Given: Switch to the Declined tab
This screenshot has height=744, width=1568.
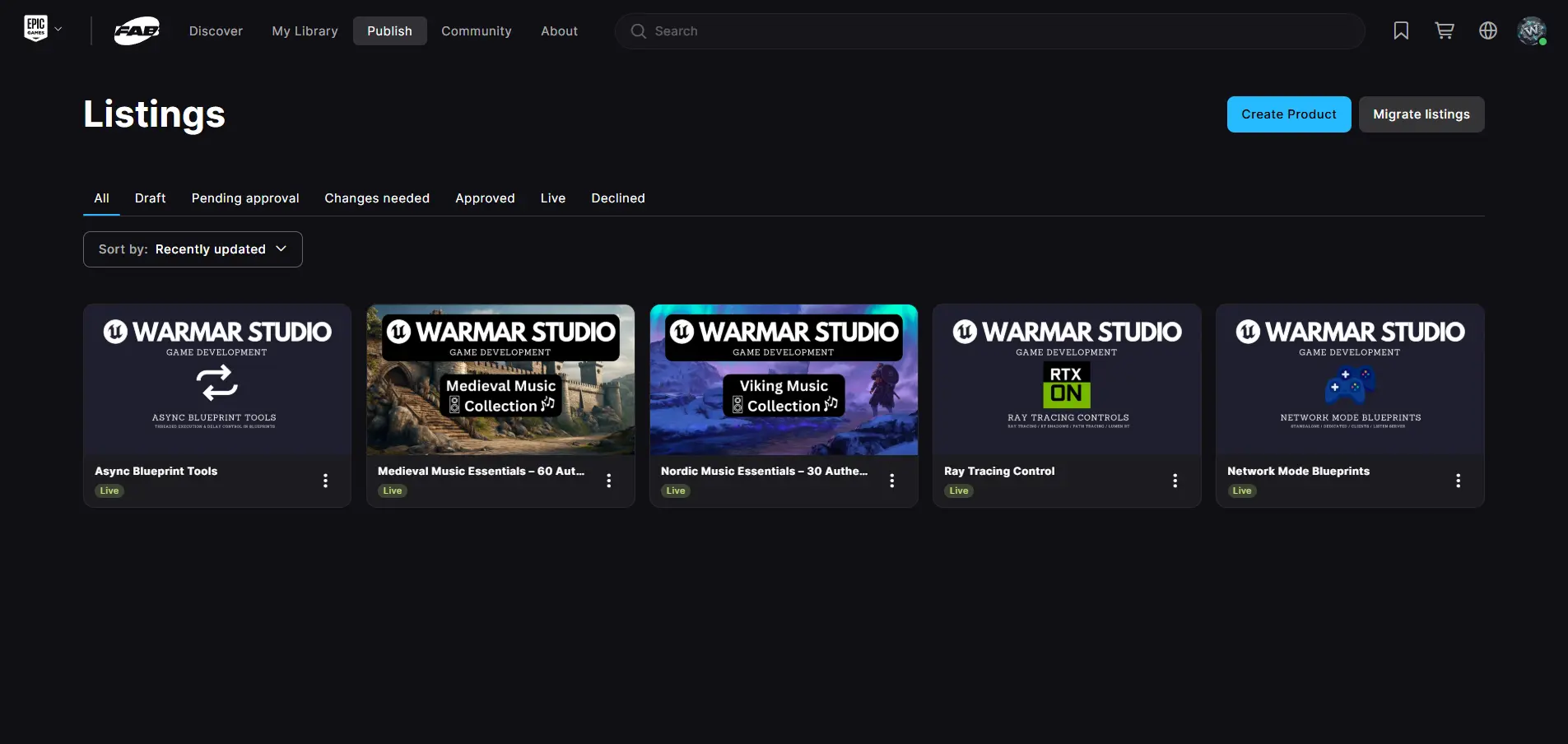Looking at the screenshot, I should click(x=618, y=198).
